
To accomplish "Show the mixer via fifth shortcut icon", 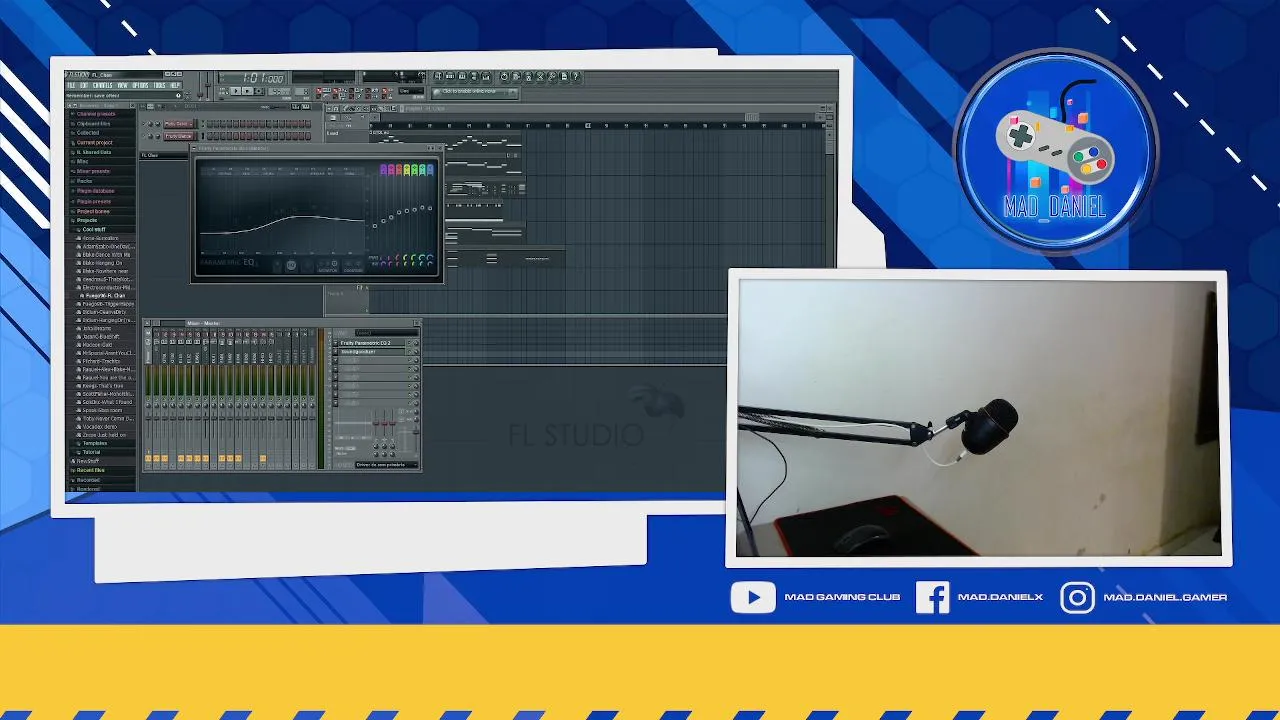I will [x=486, y=76].
